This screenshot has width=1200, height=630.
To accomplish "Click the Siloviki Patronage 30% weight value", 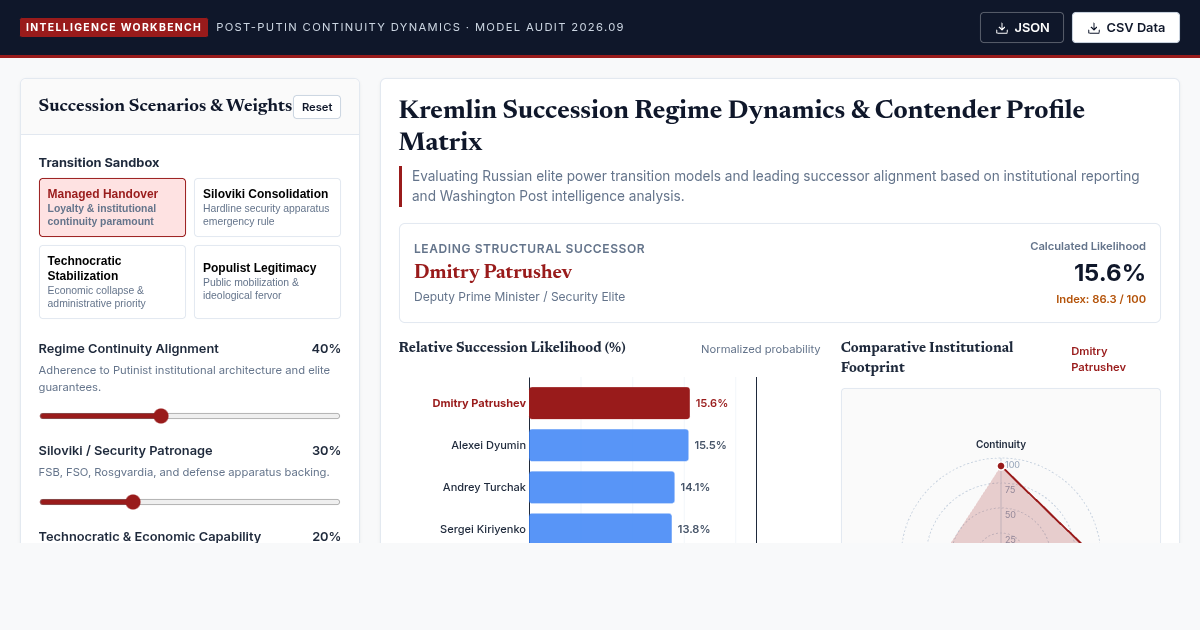I will click(x=326, y=451).
